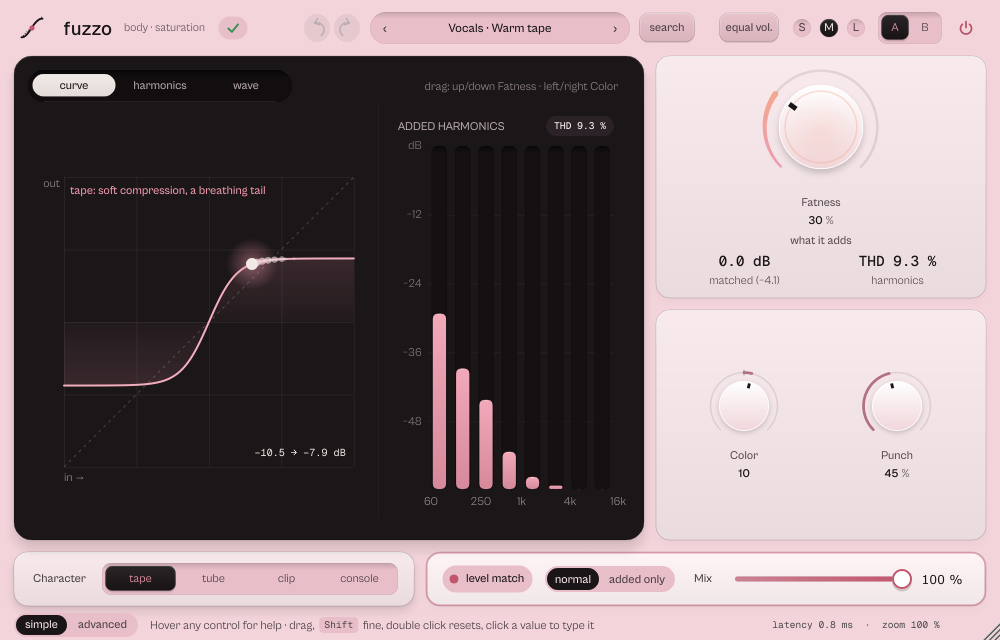Undo the last change
The image size is (1000, 640).
point(317,28)
